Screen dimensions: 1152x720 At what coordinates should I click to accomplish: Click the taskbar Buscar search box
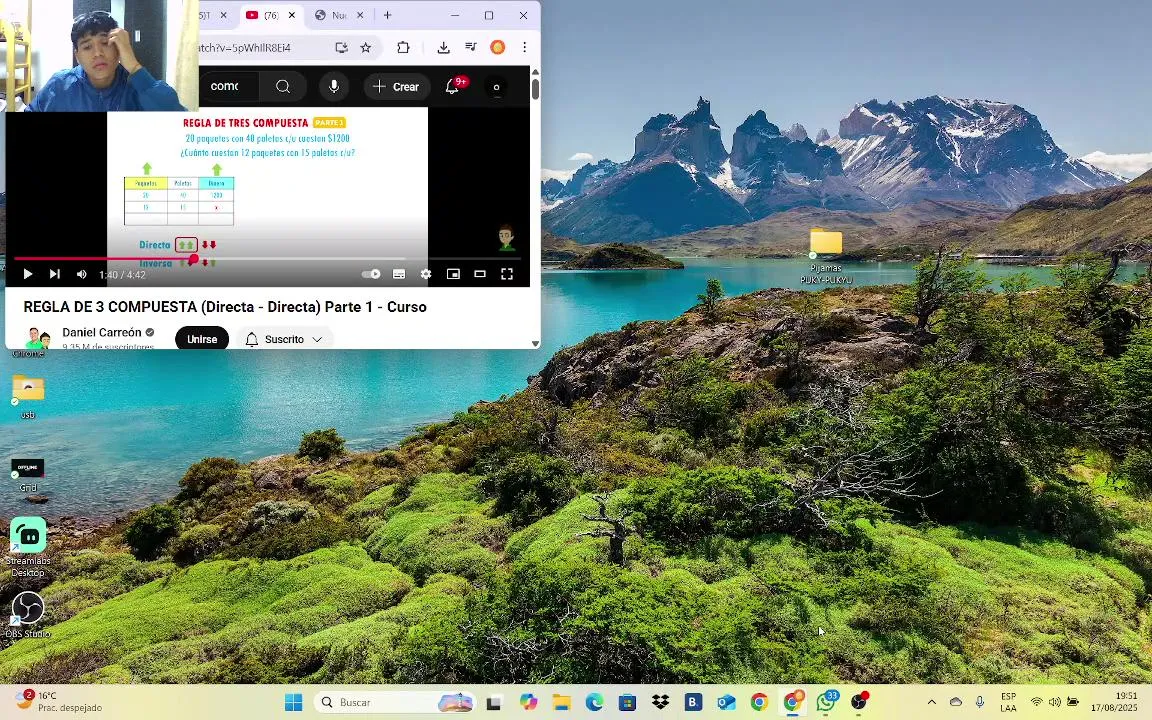click(395, 702)
